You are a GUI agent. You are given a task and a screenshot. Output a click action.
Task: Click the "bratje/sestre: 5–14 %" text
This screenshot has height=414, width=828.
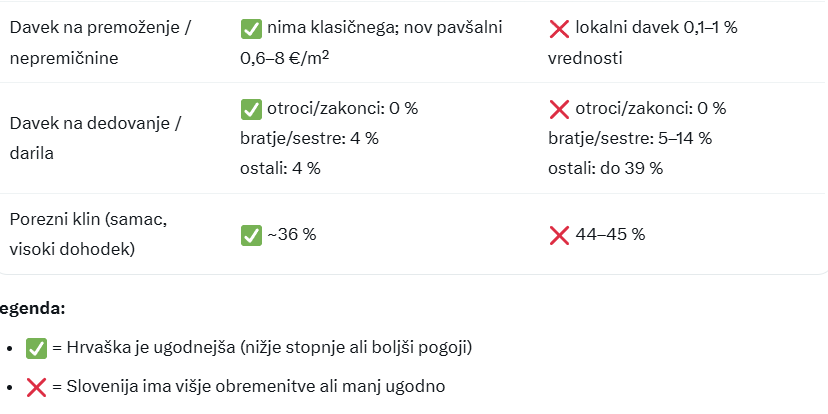click(x=629, y=138)
